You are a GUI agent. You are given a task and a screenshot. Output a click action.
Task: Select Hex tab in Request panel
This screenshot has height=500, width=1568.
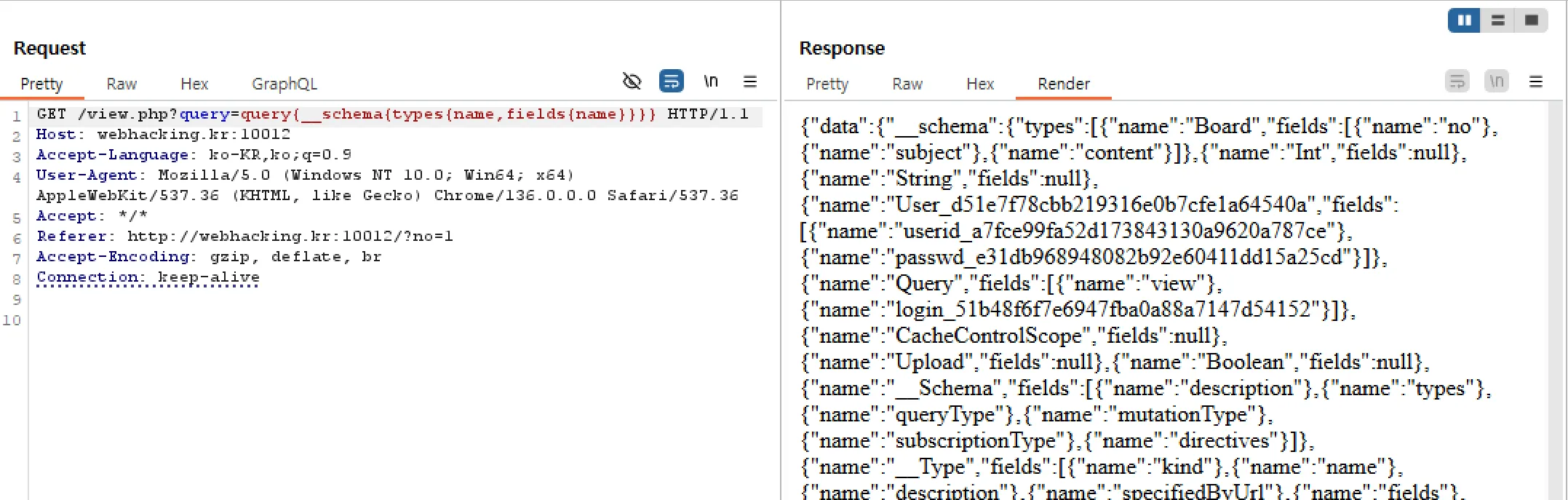[194, 84]
